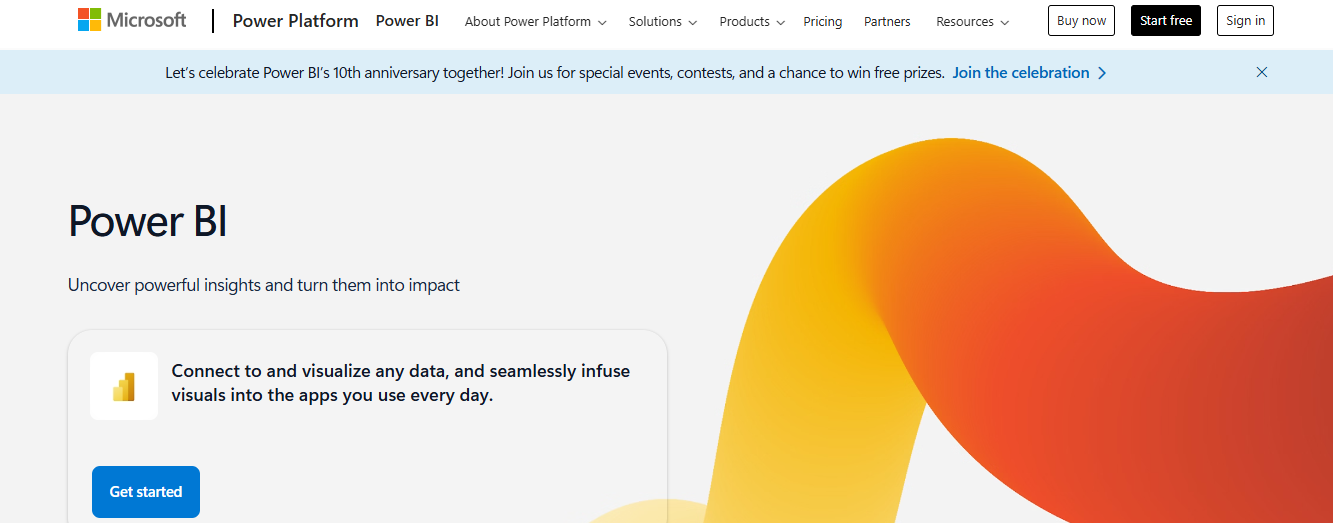Open the Partners page
Viewport: 1333px width, 523px height.
pyautogui.click(x=888, y=21)
